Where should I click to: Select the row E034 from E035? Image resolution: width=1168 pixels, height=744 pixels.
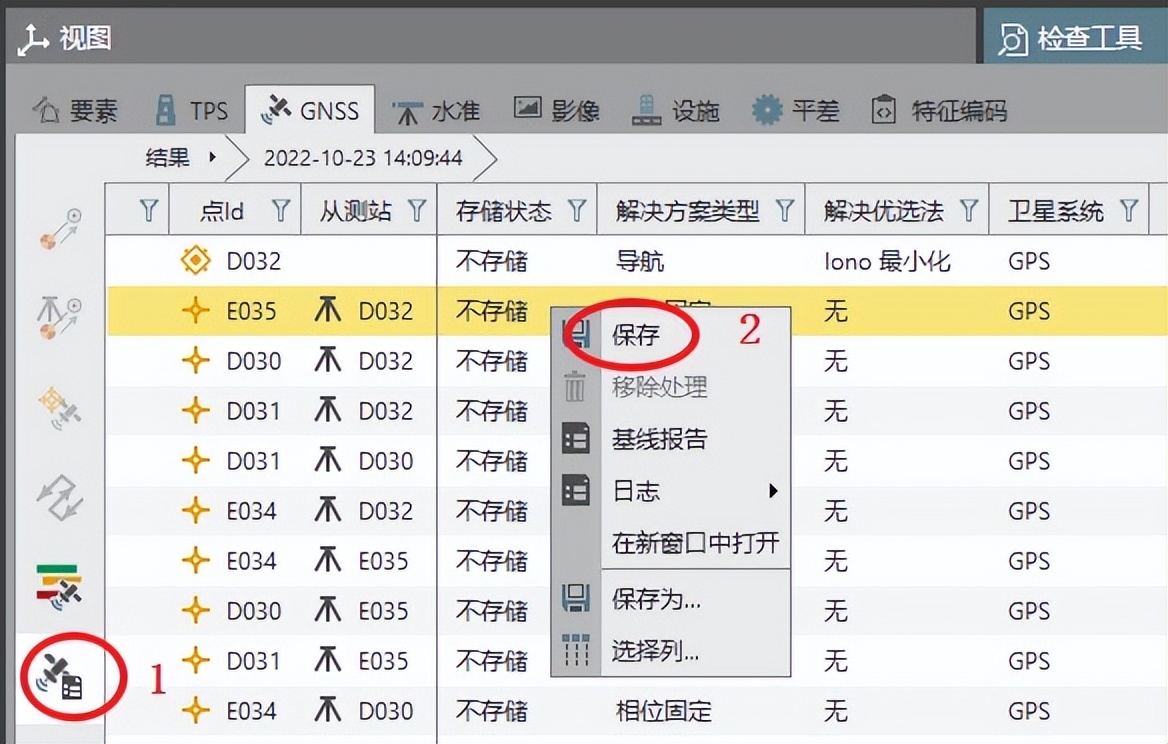point(636,560)
